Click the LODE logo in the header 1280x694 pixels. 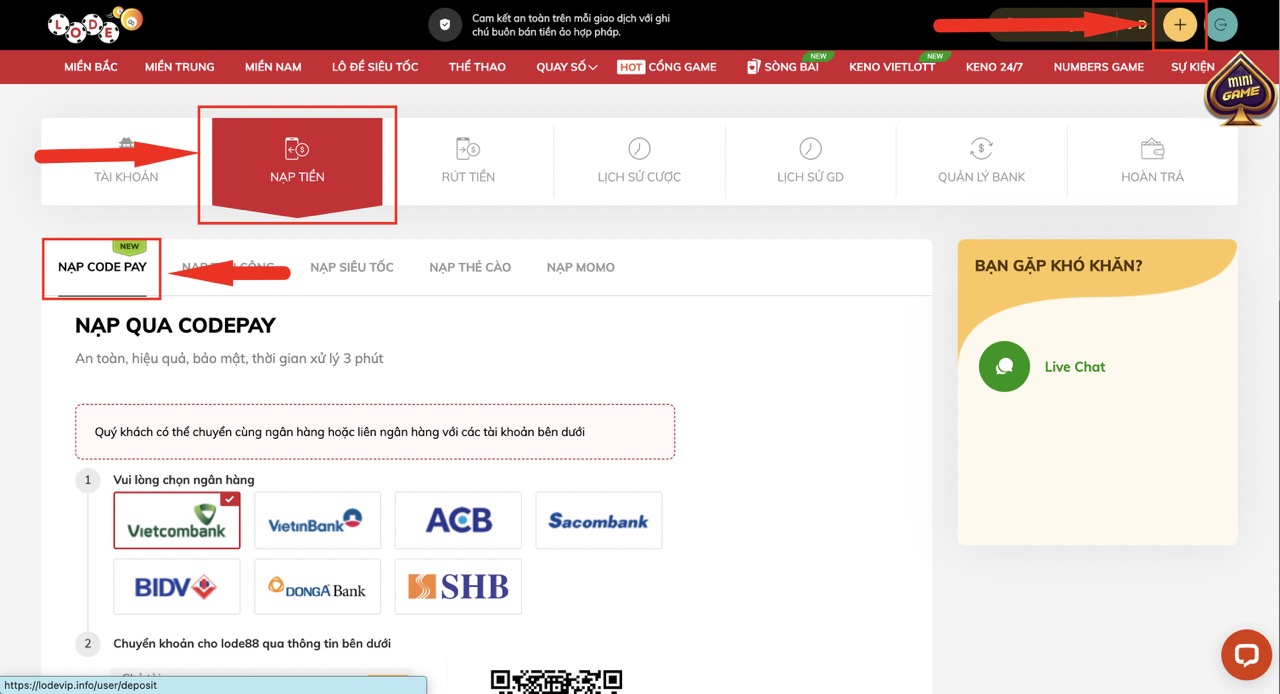(95, 24)
